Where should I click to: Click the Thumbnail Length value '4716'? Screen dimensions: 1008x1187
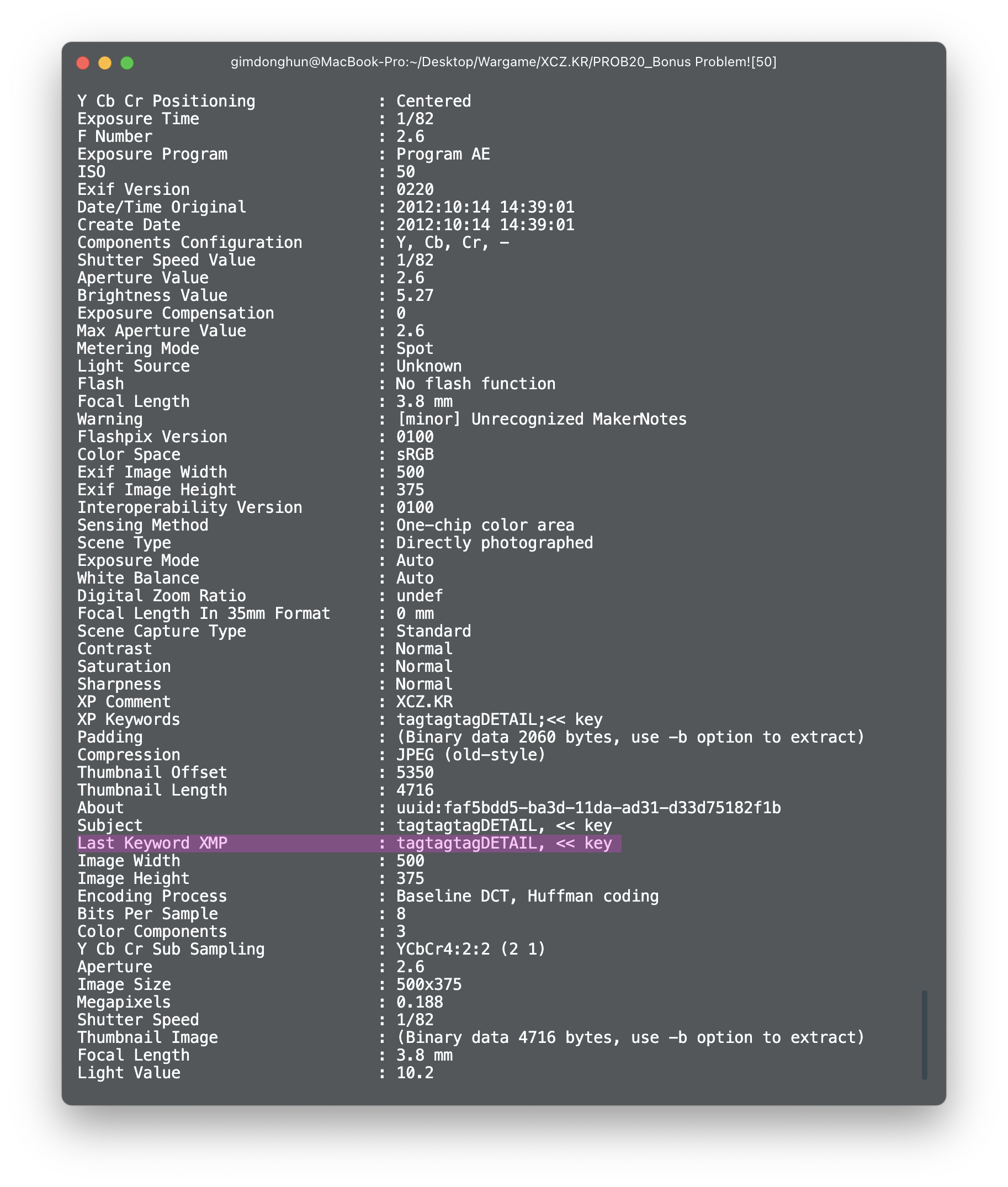coord(415,791)
